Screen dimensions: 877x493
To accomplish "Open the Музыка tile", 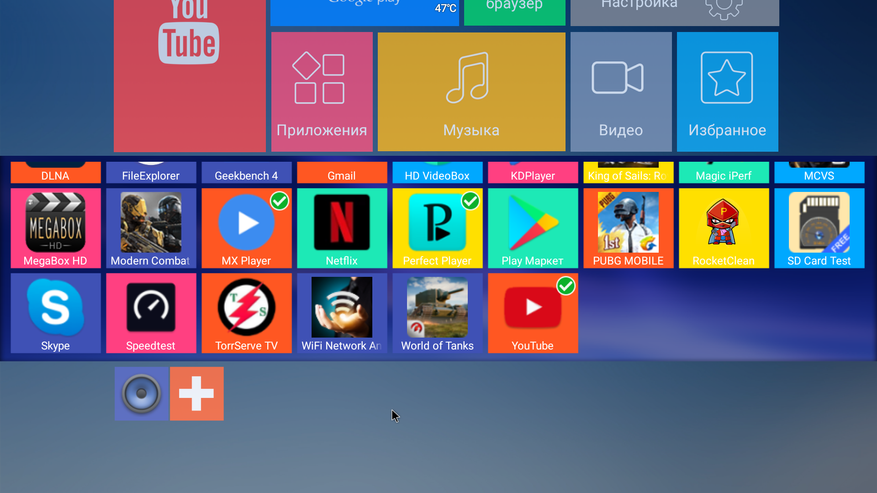I will [x=471, y=92].
